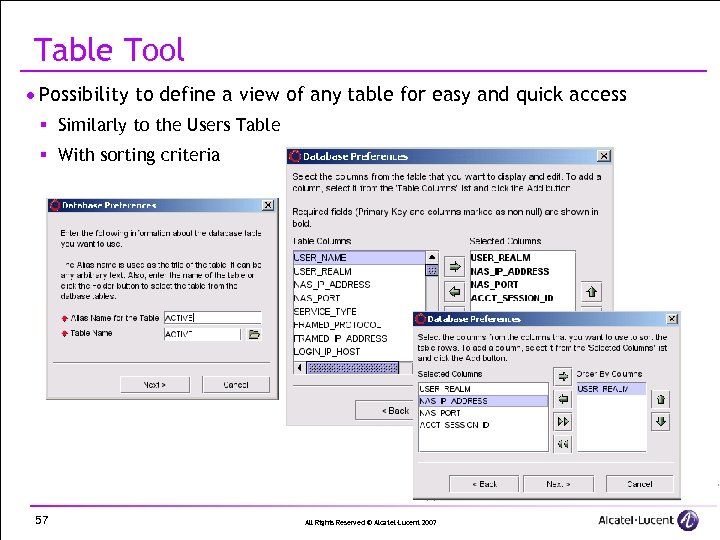Select NAS_IP_ADDRESS in Table Columns list
720x540 pixels.
pyautogui.click(x=359, y=285)
